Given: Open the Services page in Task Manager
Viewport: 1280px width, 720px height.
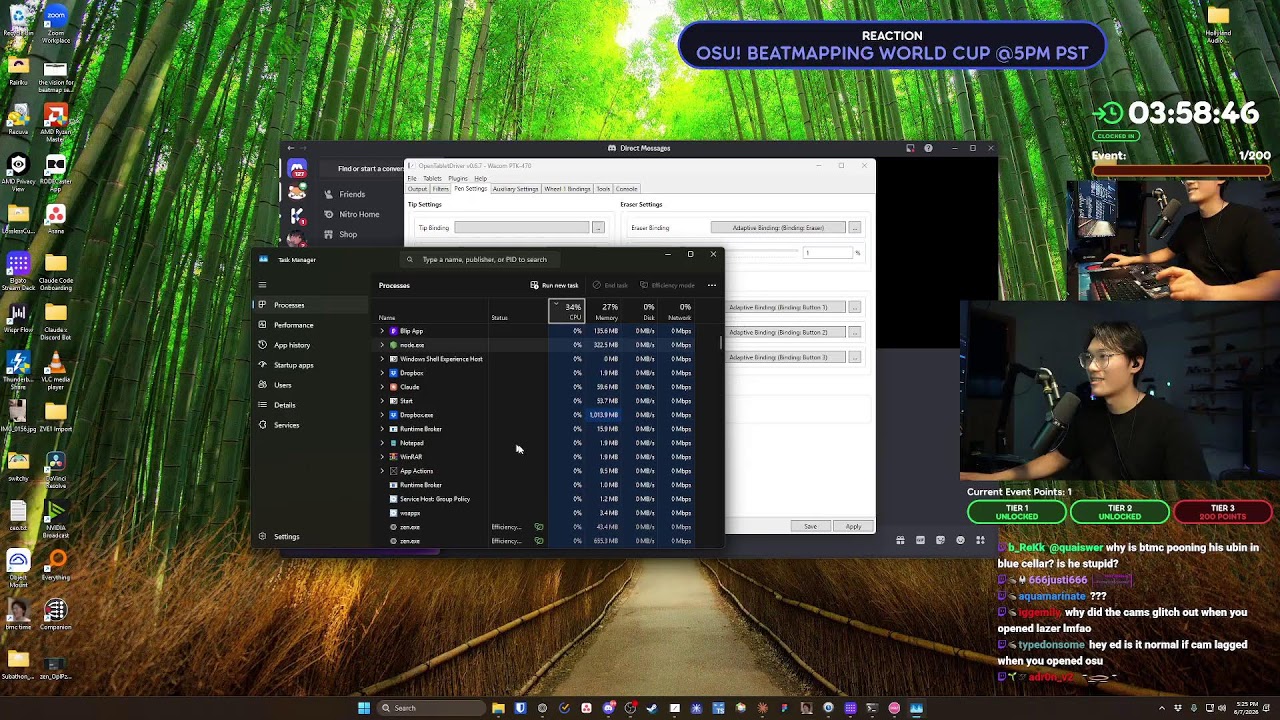Looking at the screenshot, I should point(310,425).
